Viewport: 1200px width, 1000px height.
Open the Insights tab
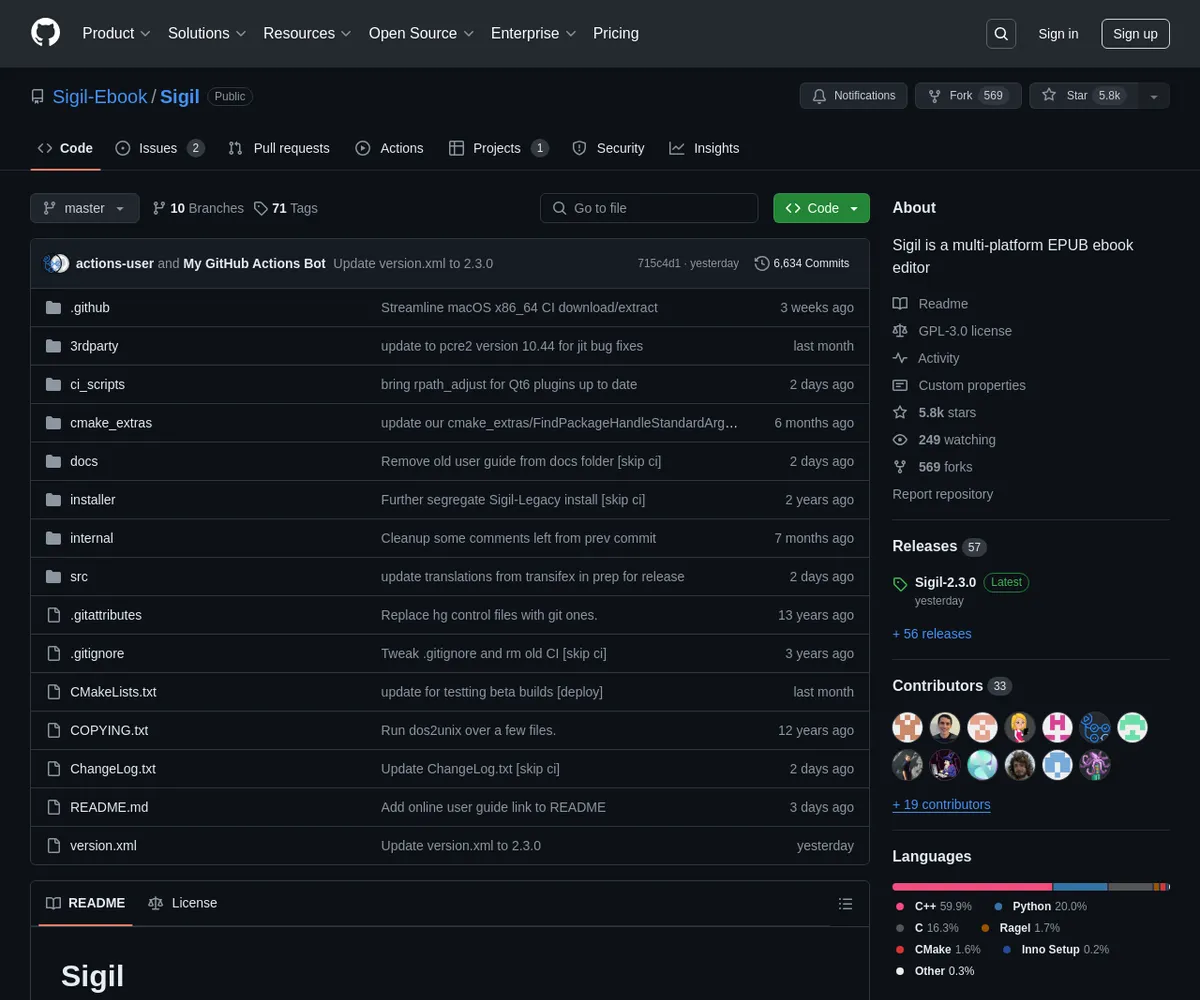tap(704, 148)
